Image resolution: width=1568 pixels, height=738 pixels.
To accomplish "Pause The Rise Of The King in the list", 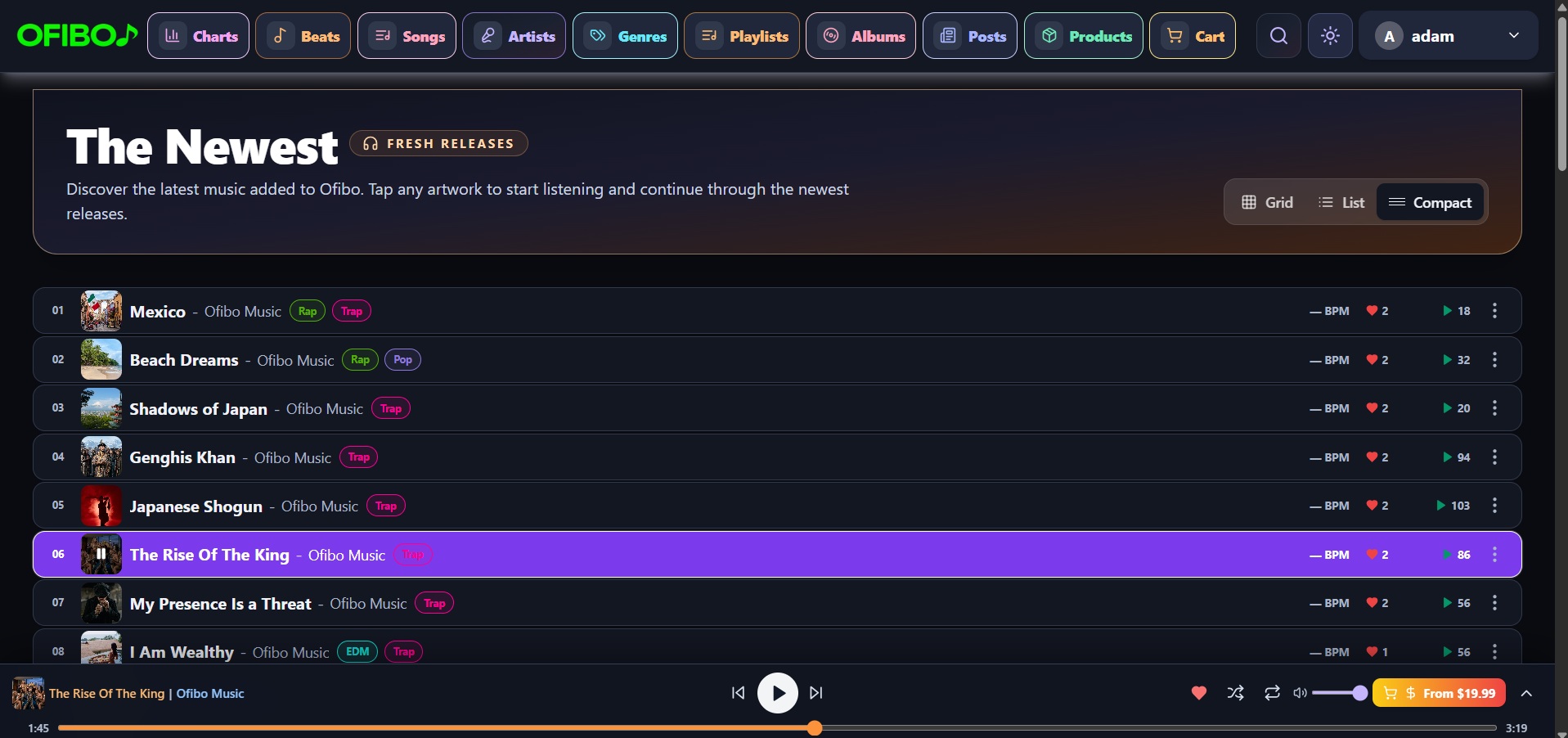I will pos(101,554).
